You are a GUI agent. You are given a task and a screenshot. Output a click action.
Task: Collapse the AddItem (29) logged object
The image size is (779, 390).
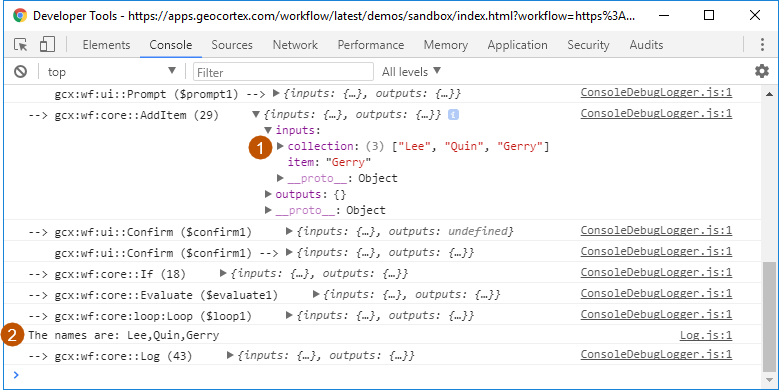pyautogui.click(x=256, y=115)
